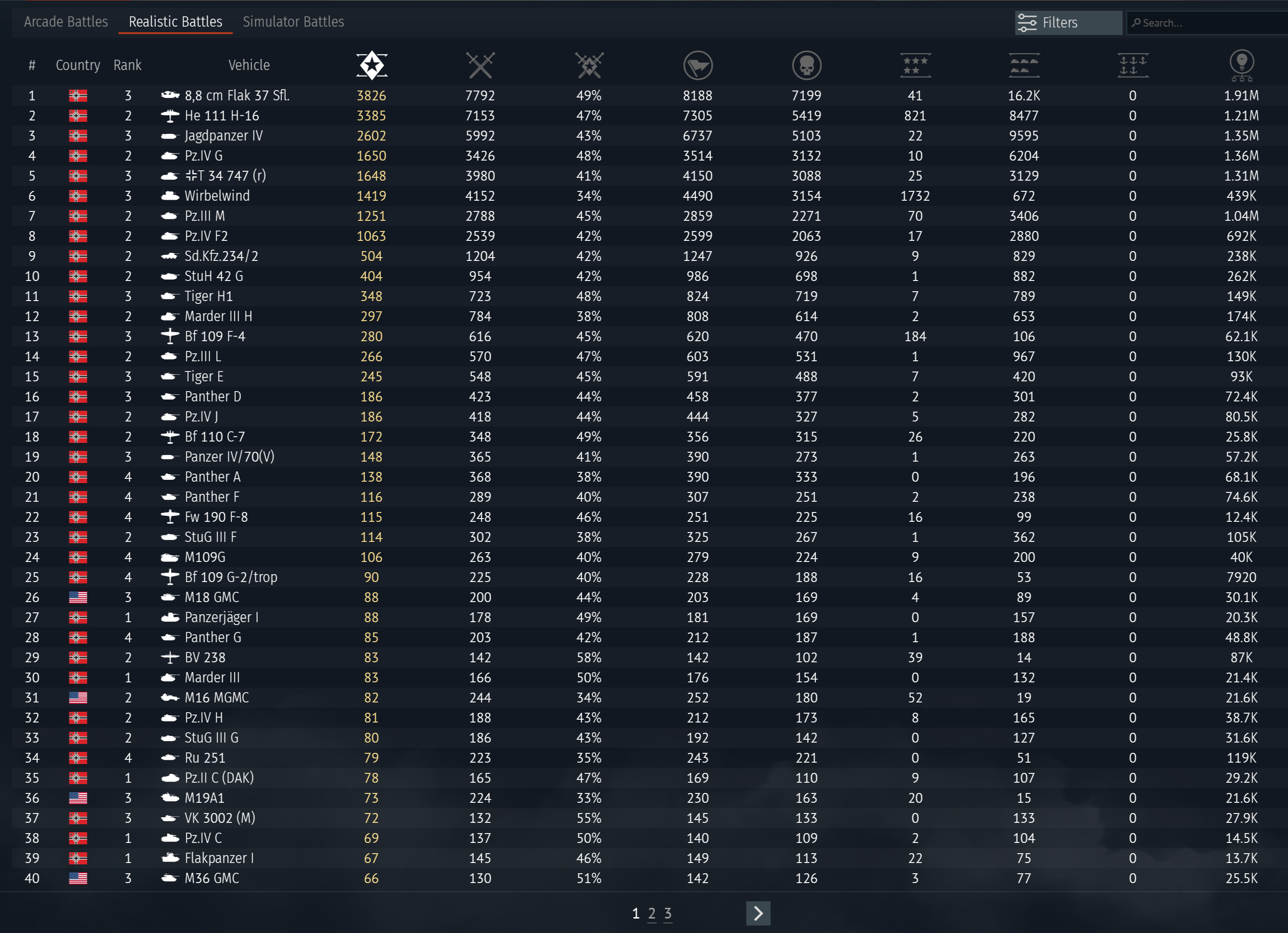Sort table by Rank column header
The height and width of the screenshot is (933, 1288).
click(x=127, y=65)
